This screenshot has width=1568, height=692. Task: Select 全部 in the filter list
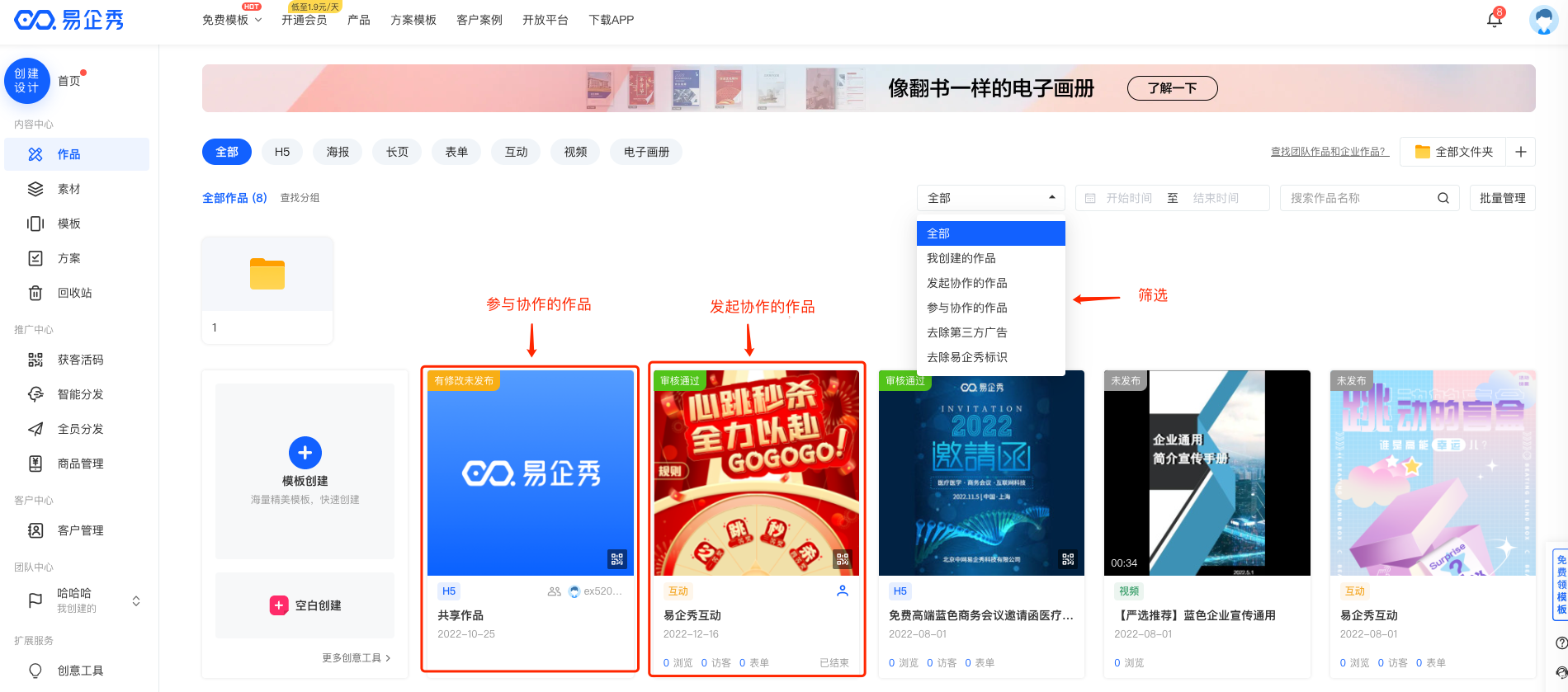click(x=990, y=233)
